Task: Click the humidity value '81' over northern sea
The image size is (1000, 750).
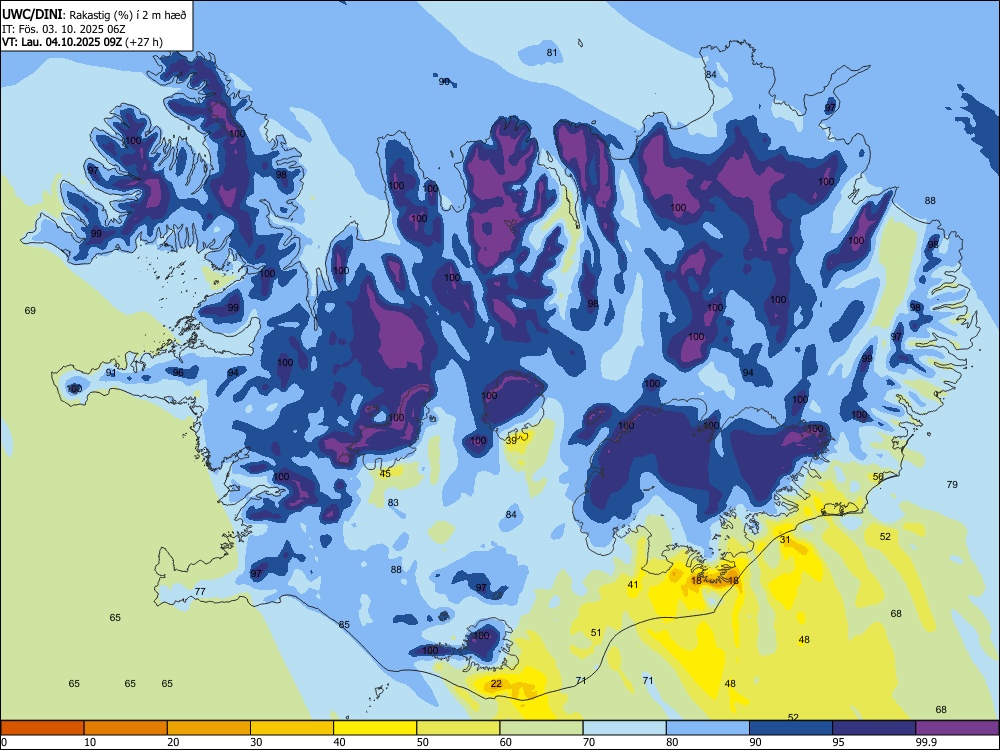Action: pos(552,52)
